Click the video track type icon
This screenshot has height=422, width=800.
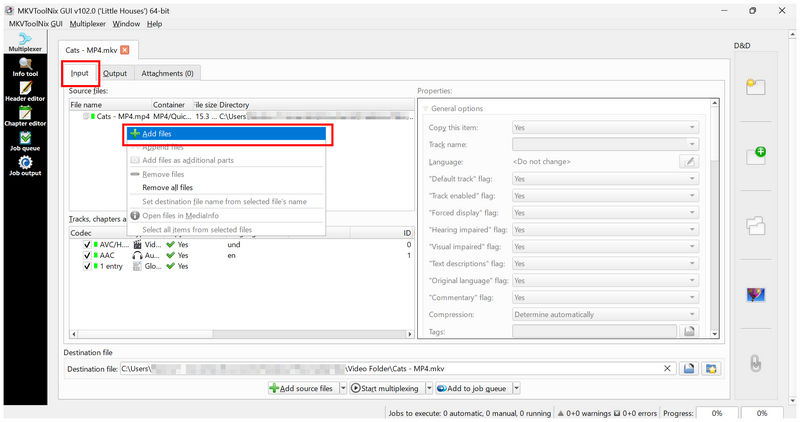137,244
